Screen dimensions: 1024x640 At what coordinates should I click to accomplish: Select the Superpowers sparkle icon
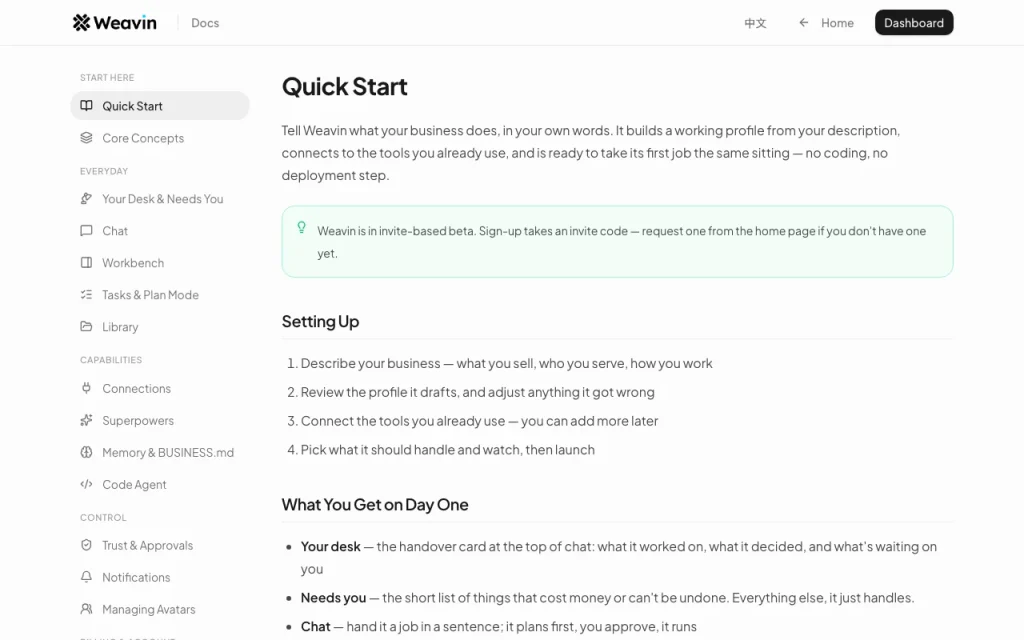86,420
